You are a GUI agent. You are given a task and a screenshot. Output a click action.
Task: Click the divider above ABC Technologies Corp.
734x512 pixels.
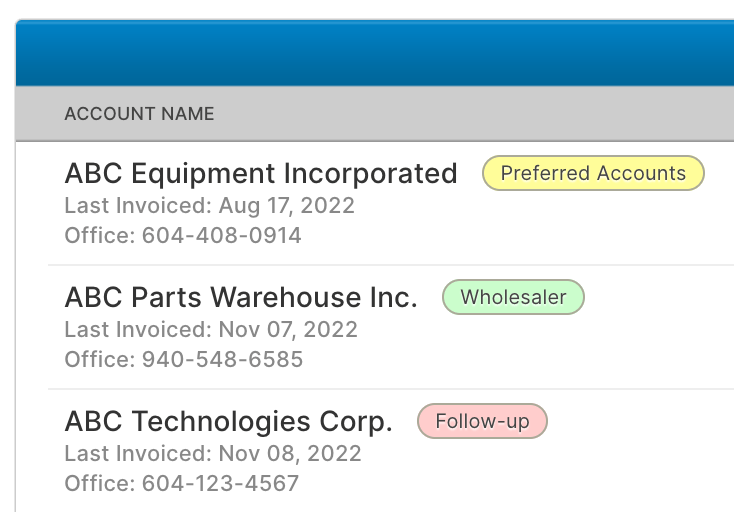390,389
